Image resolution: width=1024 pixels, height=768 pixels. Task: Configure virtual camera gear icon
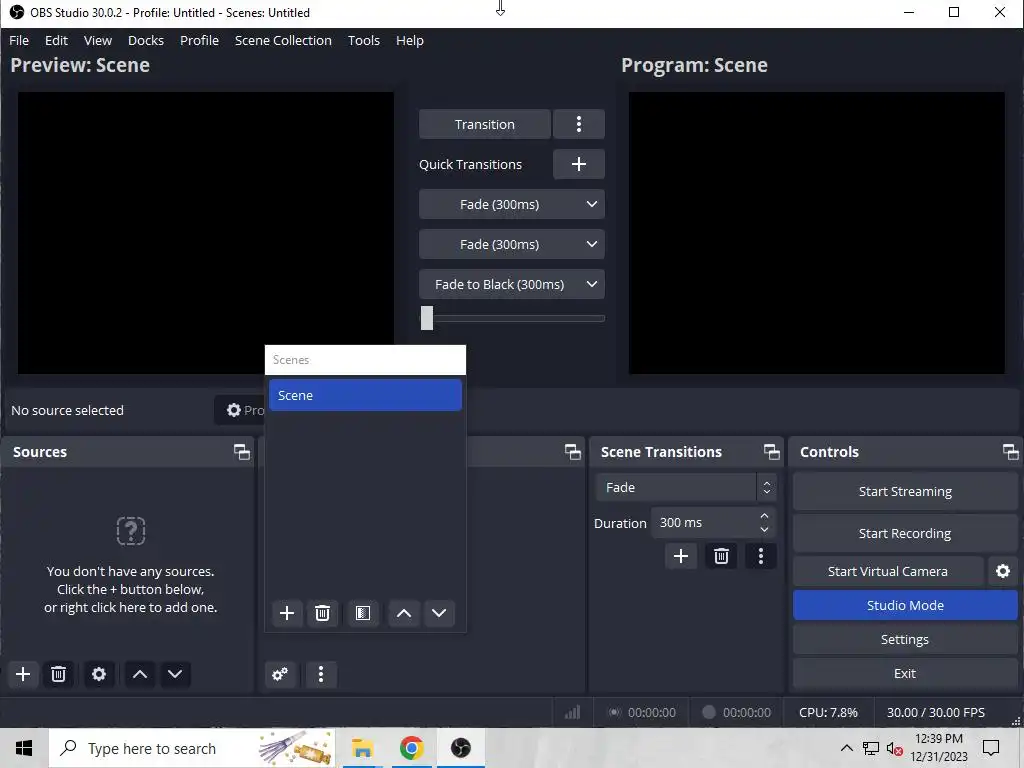(1002, 571)
